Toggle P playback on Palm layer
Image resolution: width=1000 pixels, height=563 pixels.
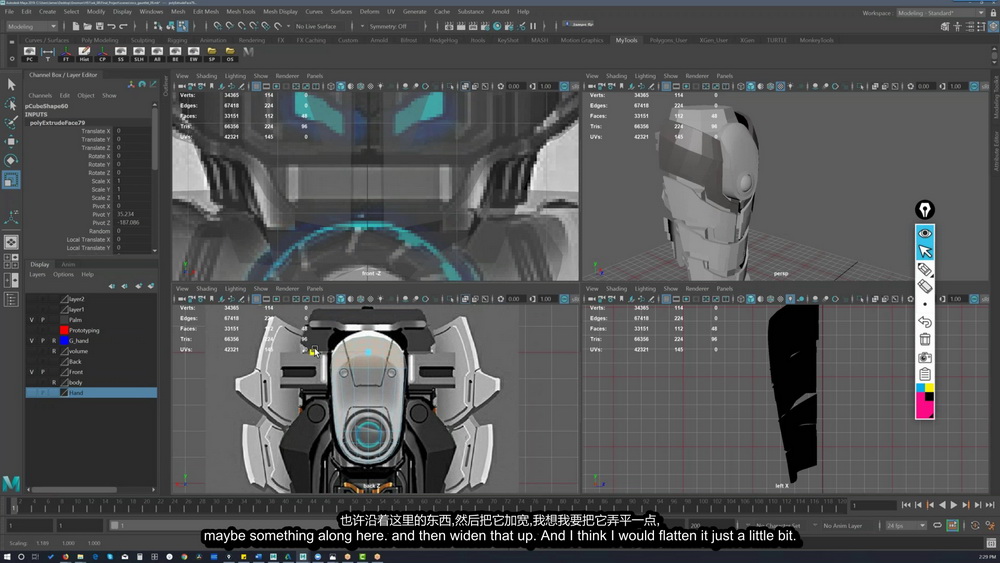(x=43, y=320)
